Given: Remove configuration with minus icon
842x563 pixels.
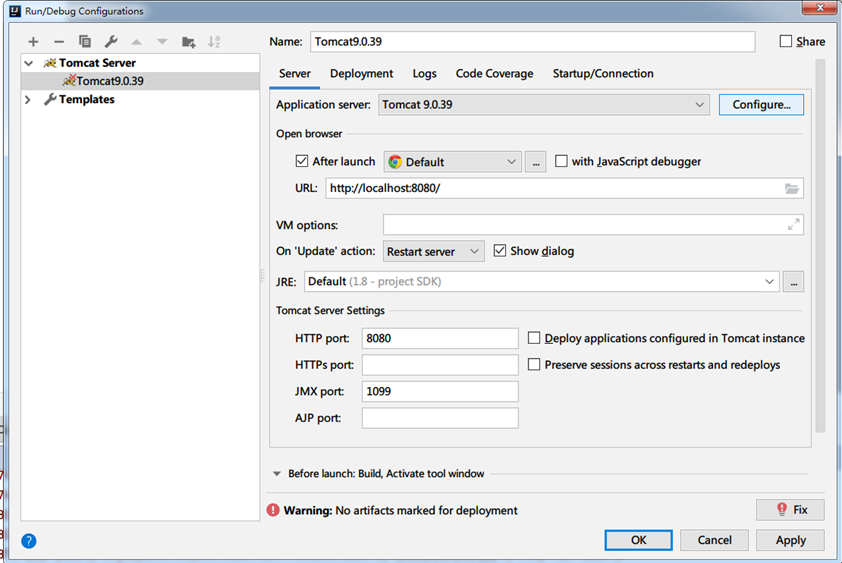Looking at the screenshot, I should (59, 41).
